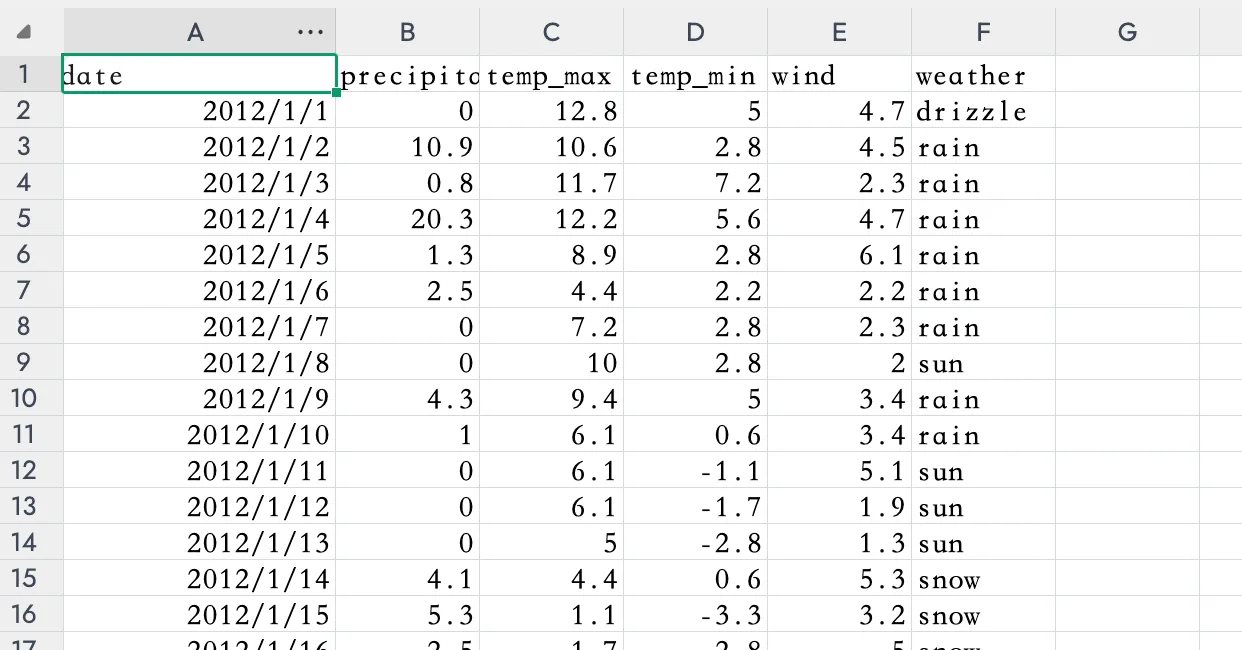Click the "date" header cell
Image resolution: width=1242 pixels, height=650 pixels.
tap(199, 74)
